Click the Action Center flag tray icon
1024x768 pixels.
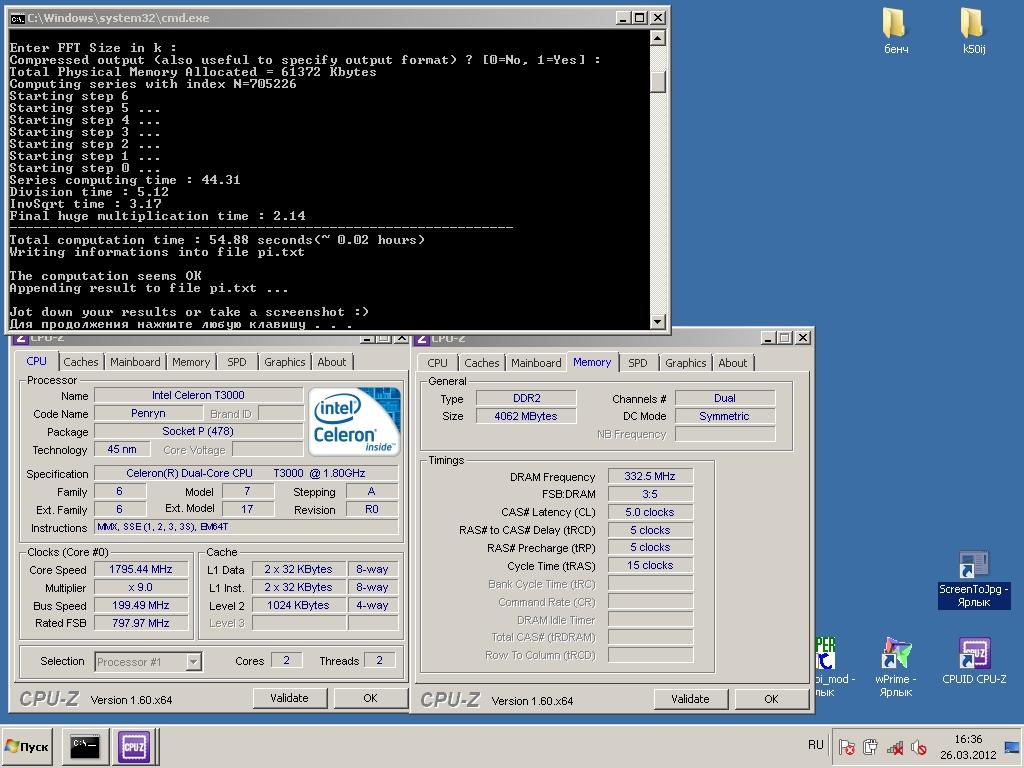pyautogui.click(x=847, y=746)
